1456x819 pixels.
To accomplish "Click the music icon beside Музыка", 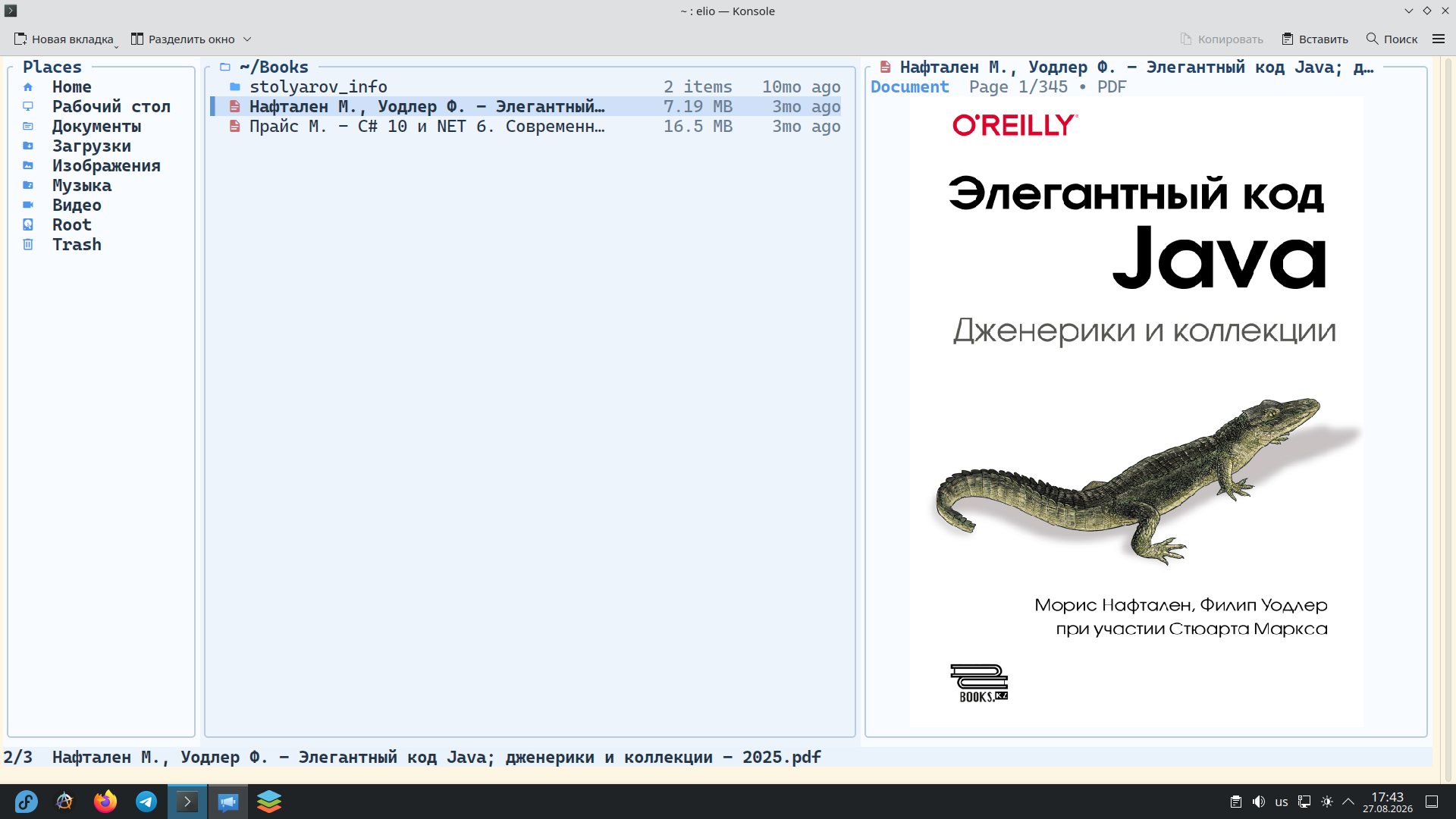I will tap(28, 186).
